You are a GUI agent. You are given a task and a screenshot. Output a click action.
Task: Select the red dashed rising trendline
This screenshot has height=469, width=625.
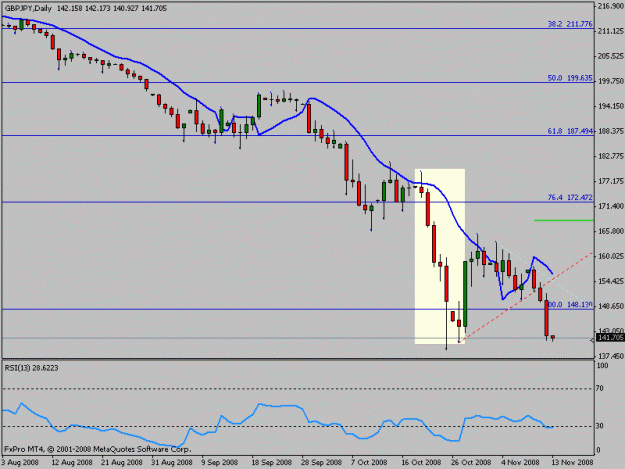[x=526, y=296]
